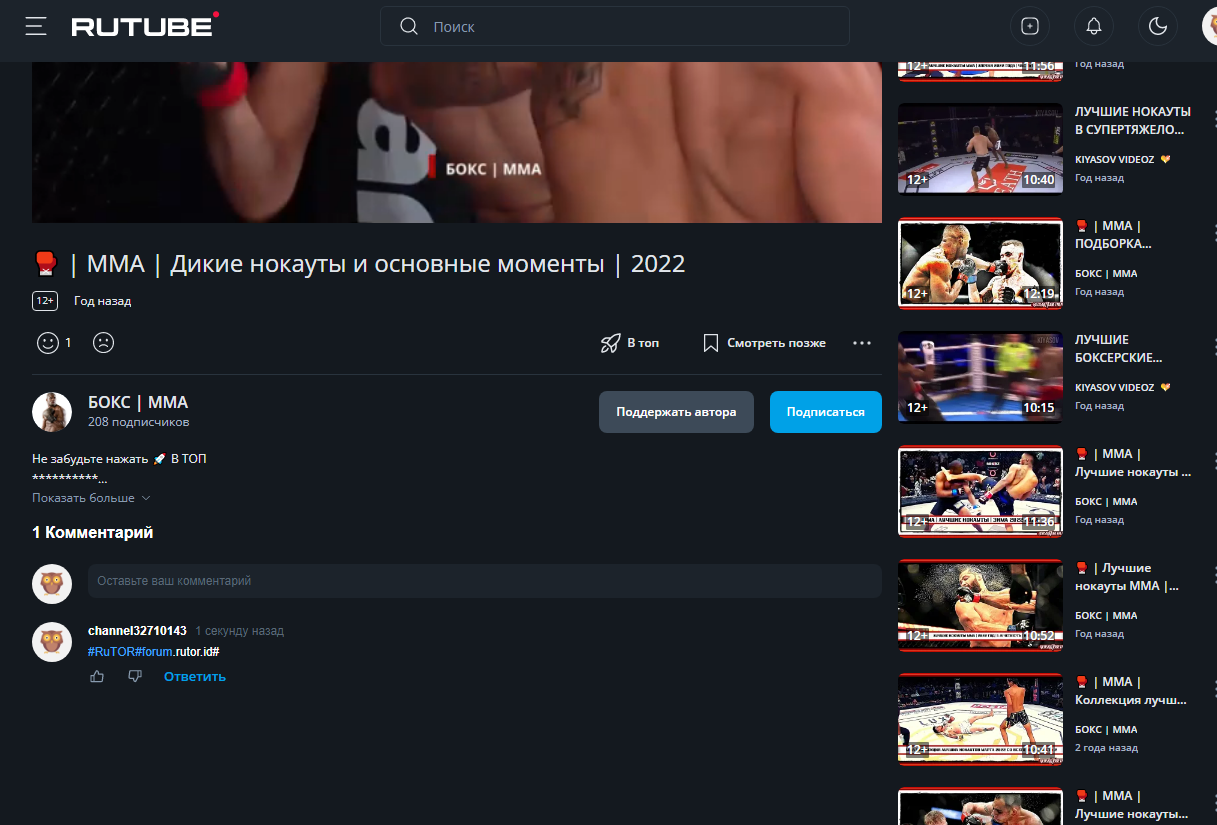Click the 12+ age rating badge under title
Viewport: 1217px width, 825px height.
coord(45,301)
